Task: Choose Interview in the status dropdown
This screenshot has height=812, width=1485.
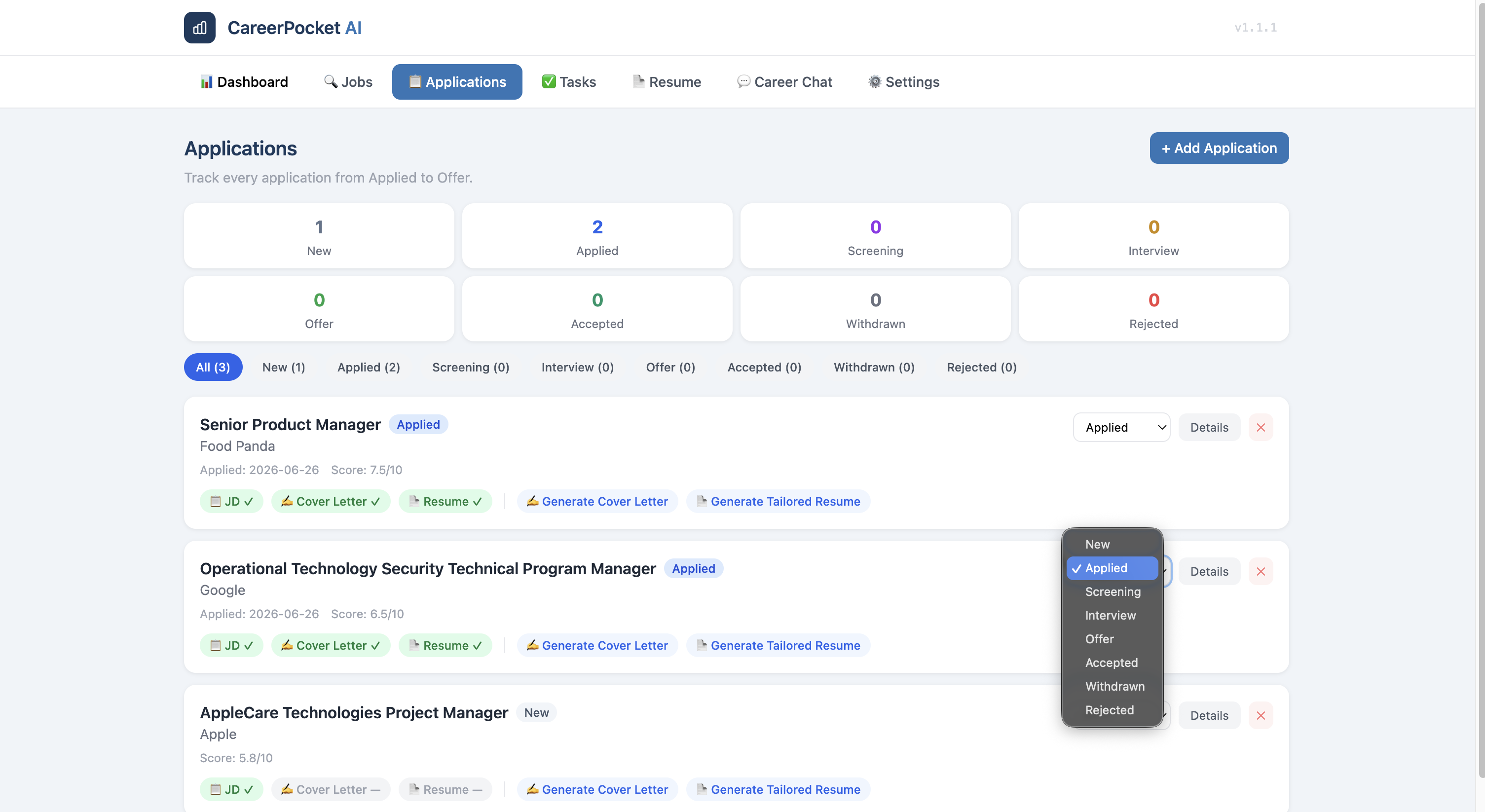Action: pyautogui.click(x=1112, y=616)
